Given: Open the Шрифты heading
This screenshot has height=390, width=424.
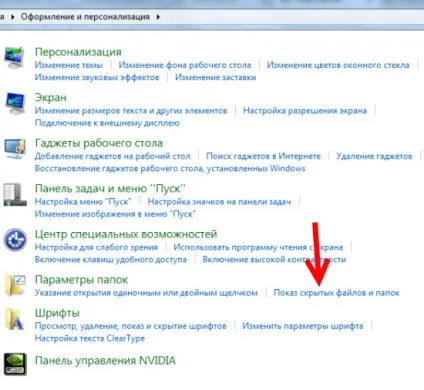Looking at the screenshot, I should [57, 313].
